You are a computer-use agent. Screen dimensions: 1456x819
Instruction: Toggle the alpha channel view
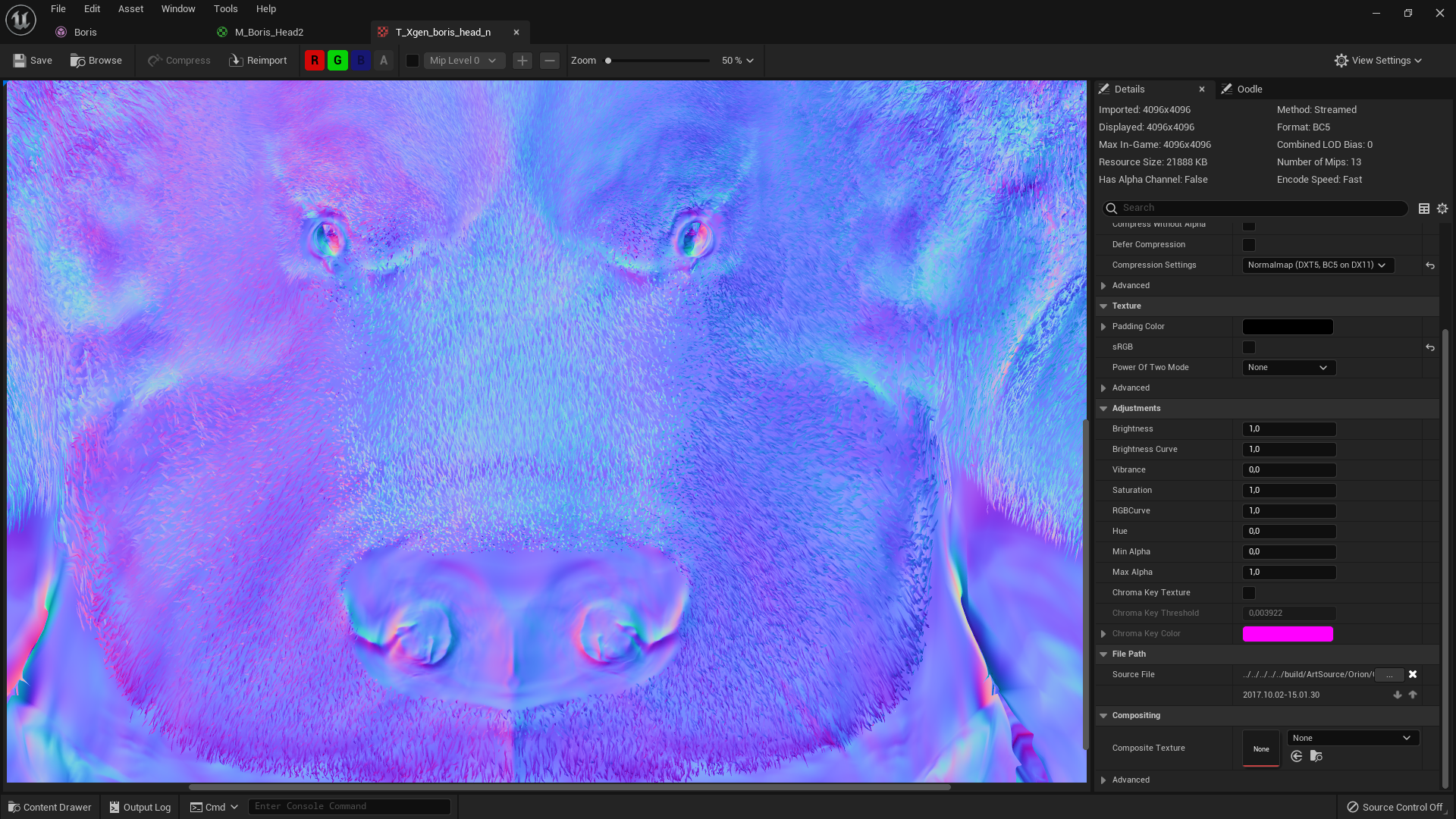click(x=384, y=61)
